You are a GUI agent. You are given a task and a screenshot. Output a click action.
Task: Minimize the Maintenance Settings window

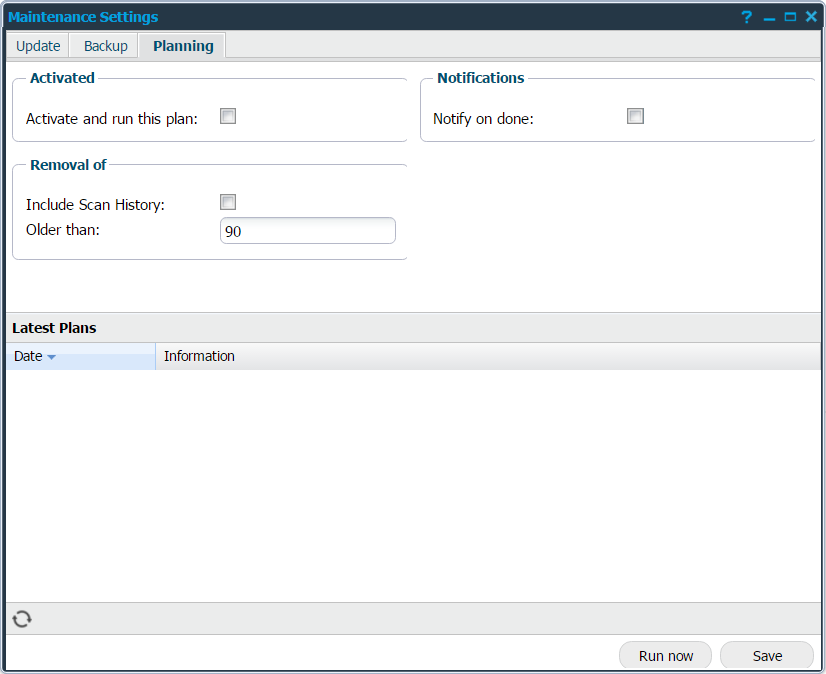coord(769,17)
